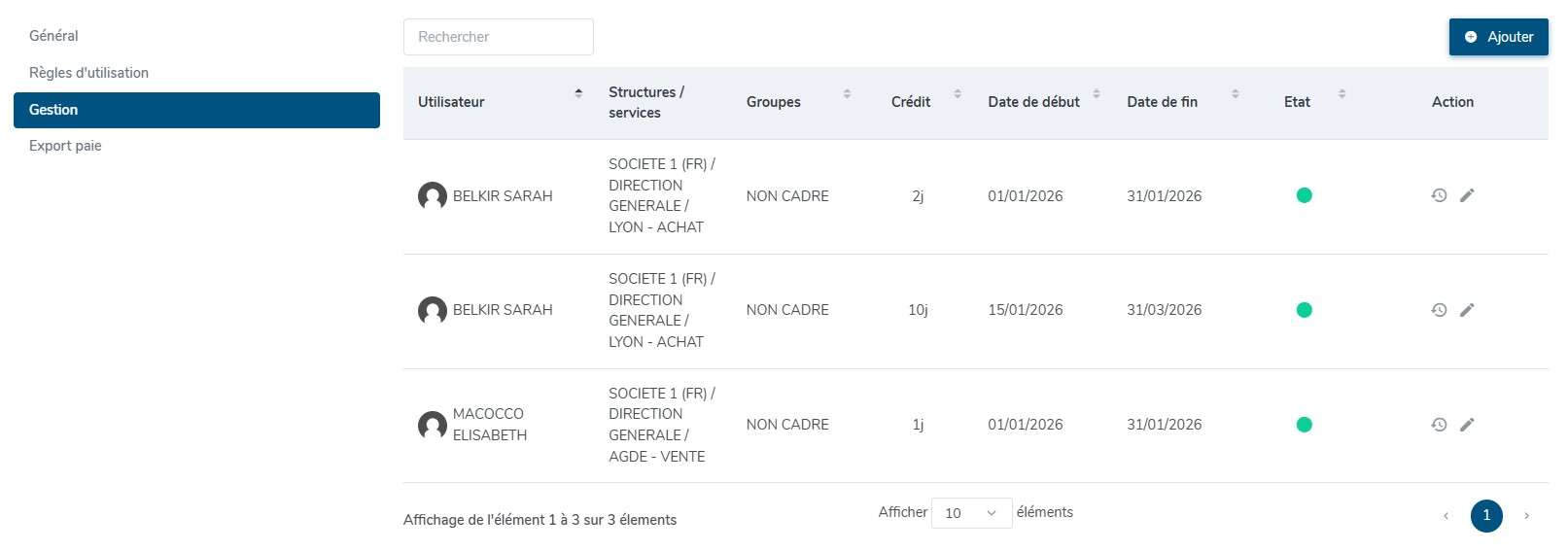Open history for first BELKIR SARAH row

click(1439, 195)
